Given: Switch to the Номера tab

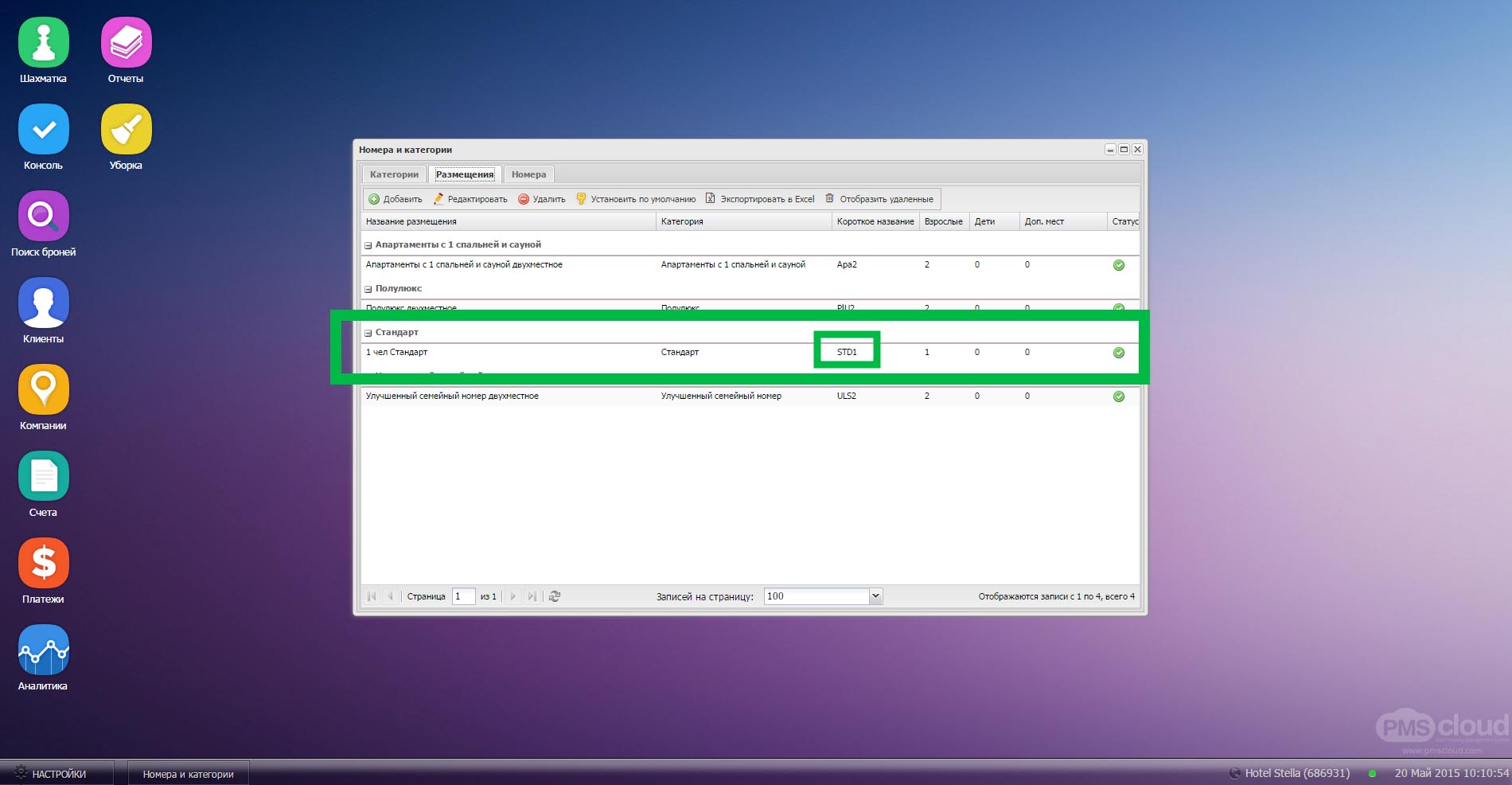Looking at the screenshot, I should pos(528,174).
